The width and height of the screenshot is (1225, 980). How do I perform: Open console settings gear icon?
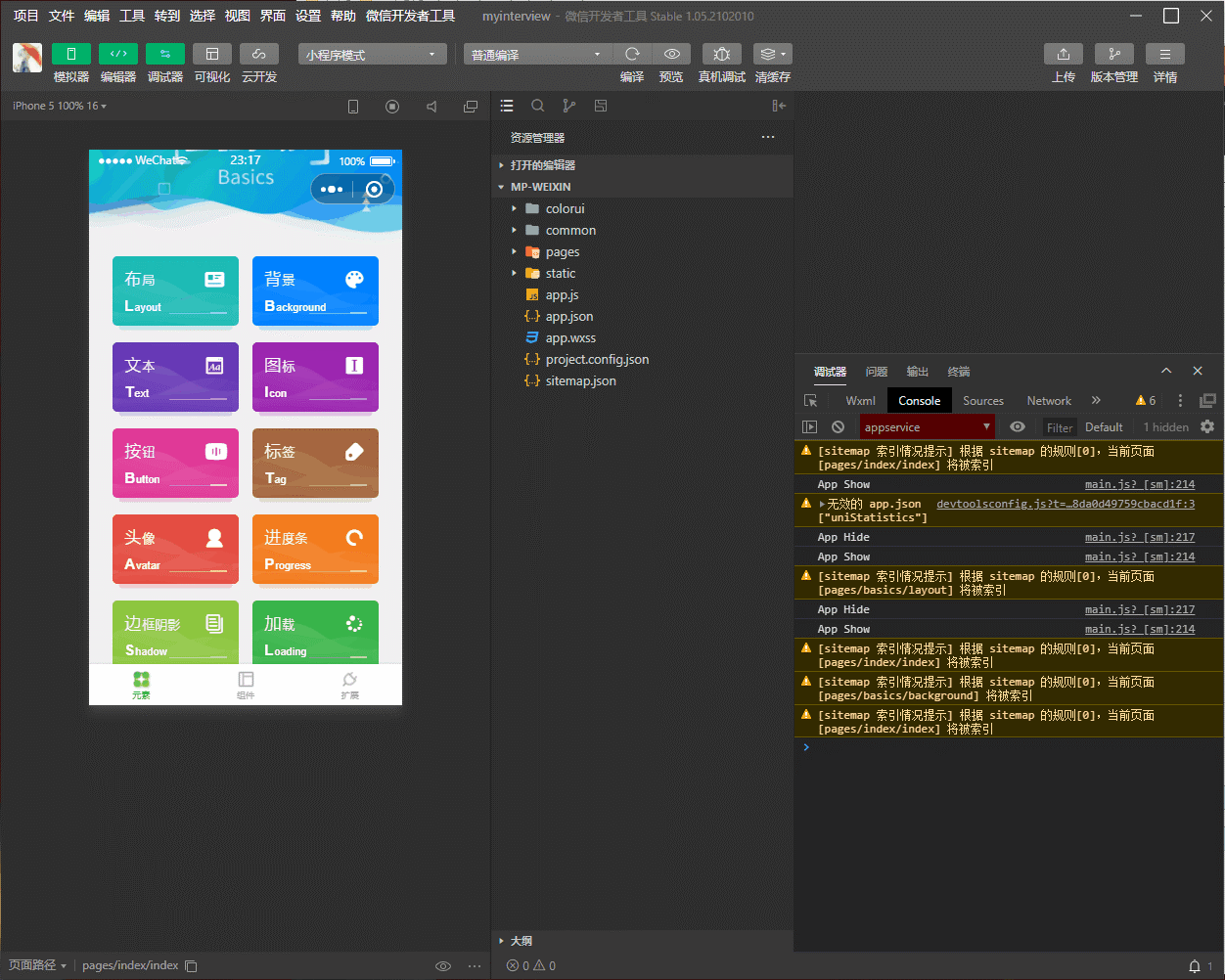1207,427
